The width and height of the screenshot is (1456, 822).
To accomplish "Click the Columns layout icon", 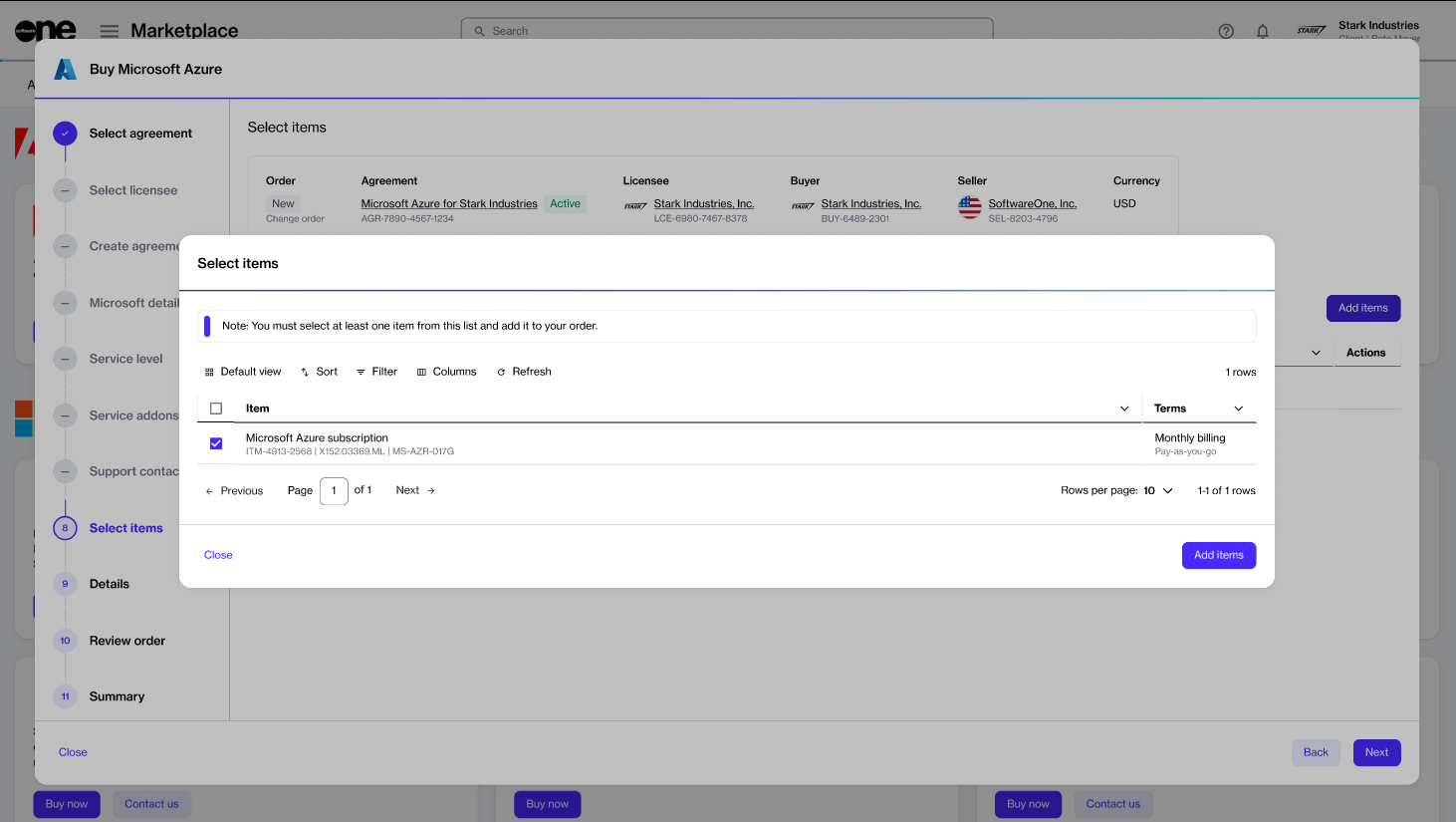I will [421, 372].
